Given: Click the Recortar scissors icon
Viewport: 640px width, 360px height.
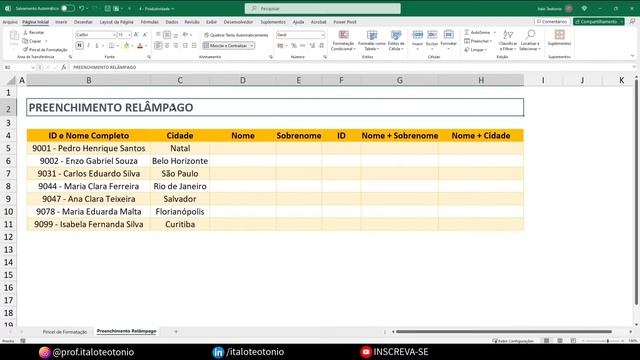Looking at the screenshot, I should point(25,32).
